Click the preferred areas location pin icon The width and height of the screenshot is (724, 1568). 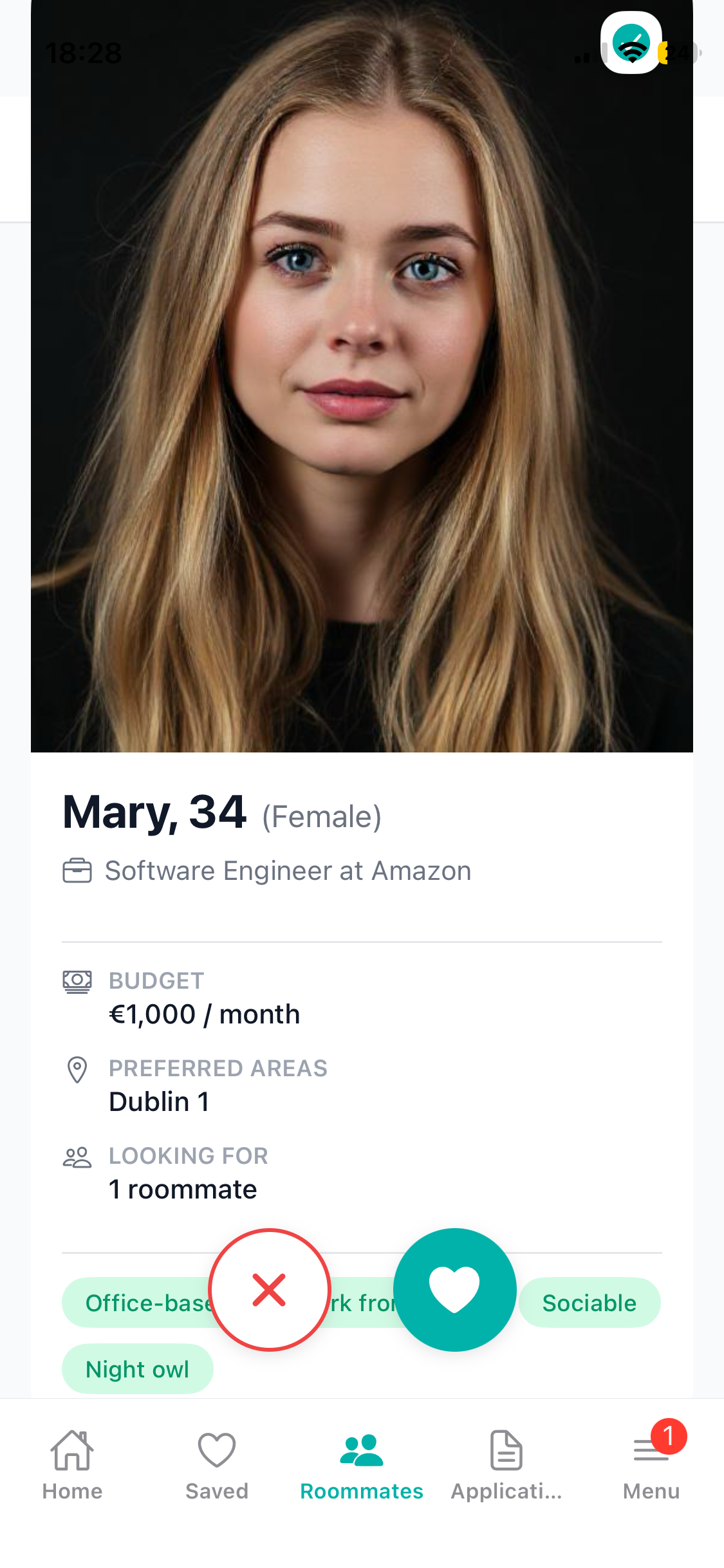click(x=77, y=1069)
